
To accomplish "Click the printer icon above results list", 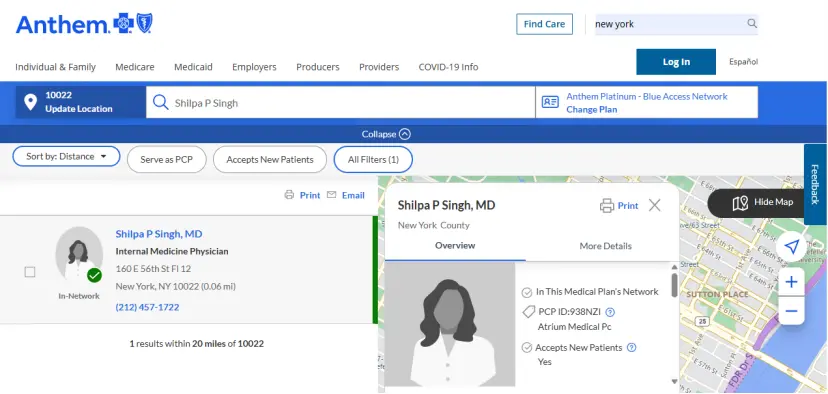I will coord(289,195).
